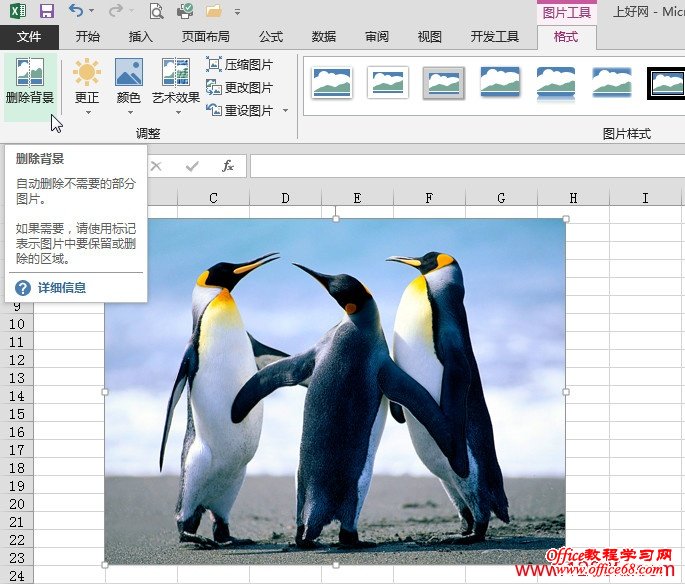This screenshot has width=685, height=584.
Task: Click the Insert Function fx button
Action: pos(228,166)
